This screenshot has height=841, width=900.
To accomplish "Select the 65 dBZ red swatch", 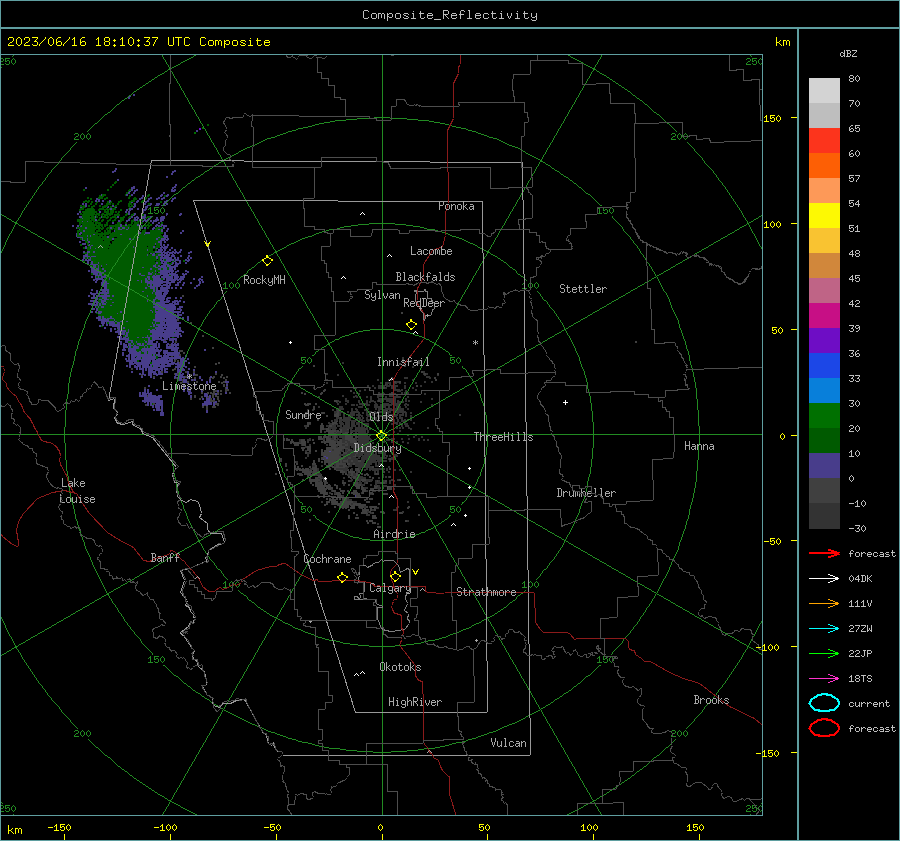I will click(824, 140).
